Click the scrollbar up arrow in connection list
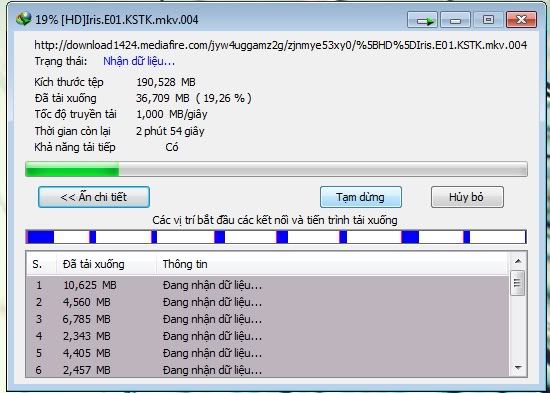 point(518,261)
